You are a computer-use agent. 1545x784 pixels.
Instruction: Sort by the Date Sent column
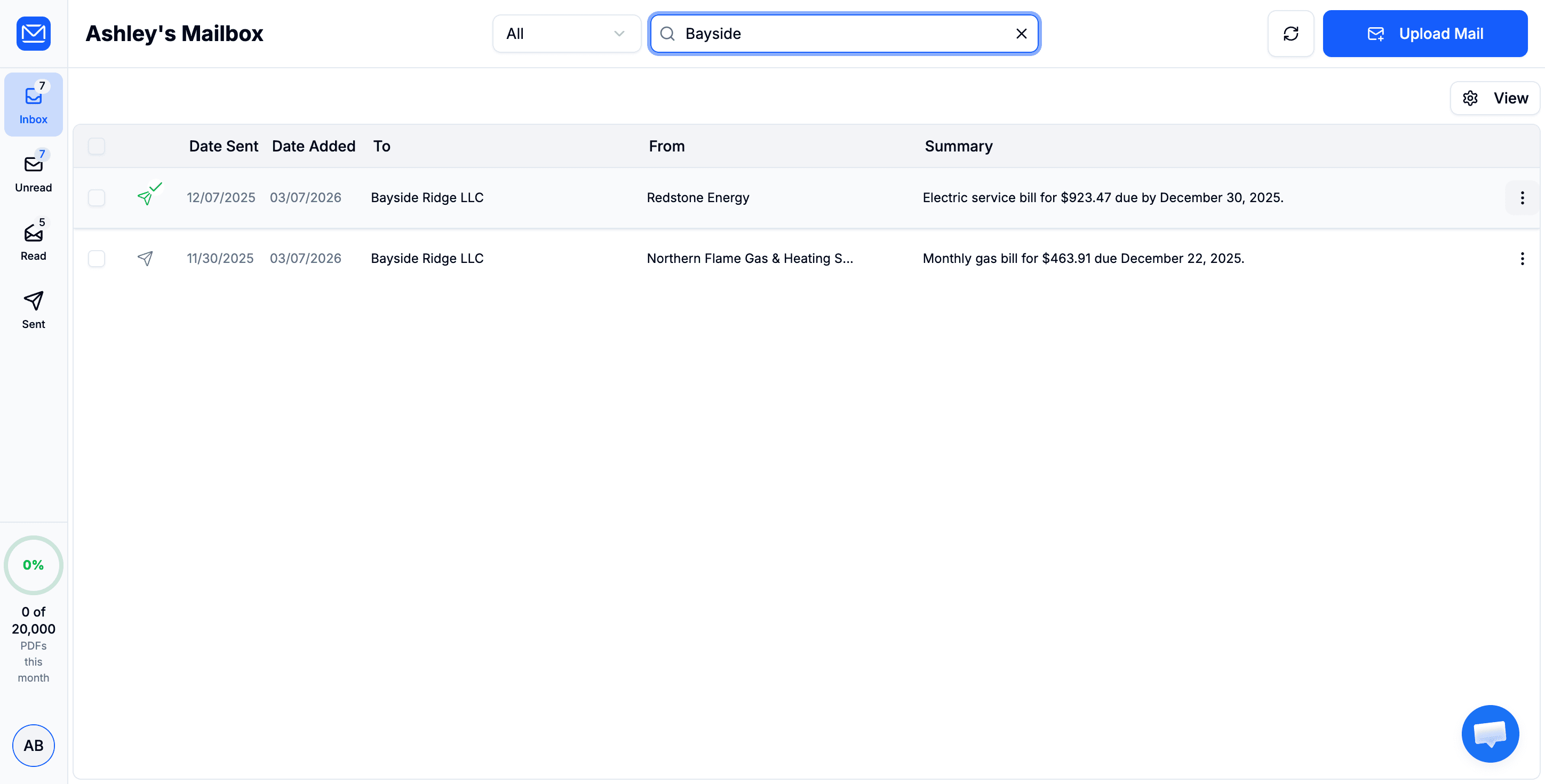pos(223,146)
